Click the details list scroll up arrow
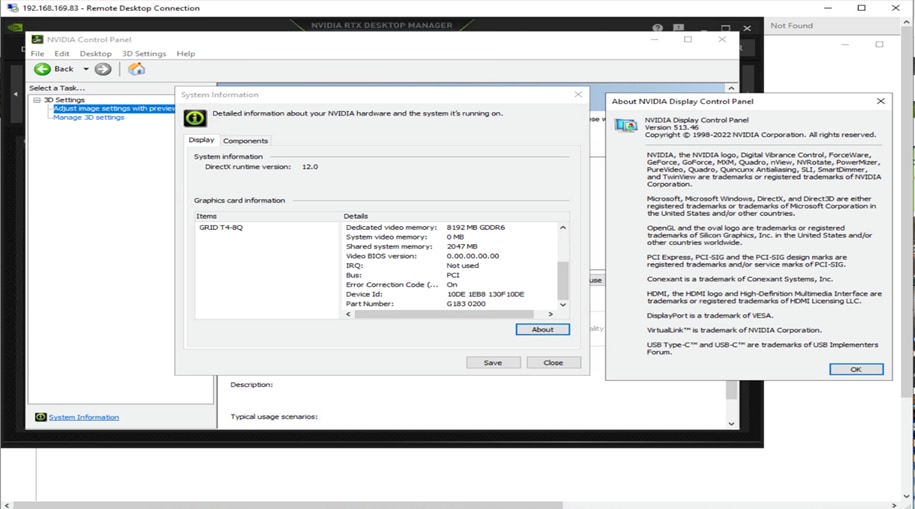Image resolution: width=915 pixels, height=509 pixels. coord(563,228)
